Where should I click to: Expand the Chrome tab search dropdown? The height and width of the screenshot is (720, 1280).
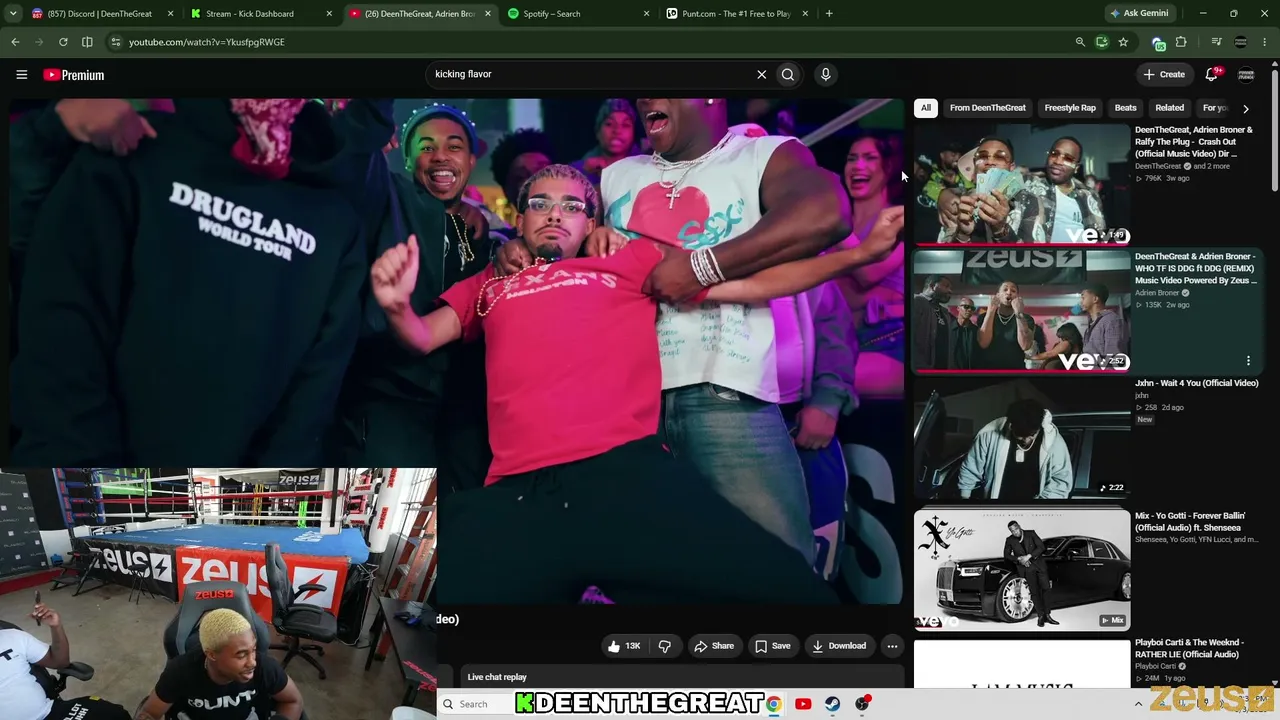[x=13, y=14]
